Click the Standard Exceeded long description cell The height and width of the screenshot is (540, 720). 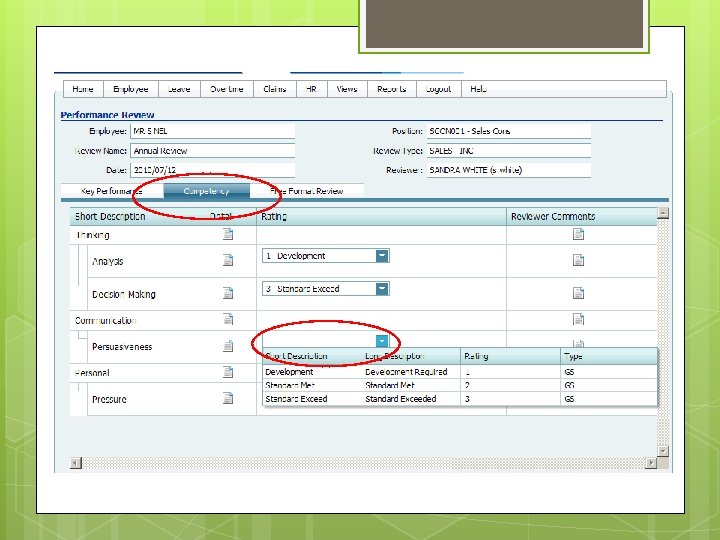pos(401,399)
